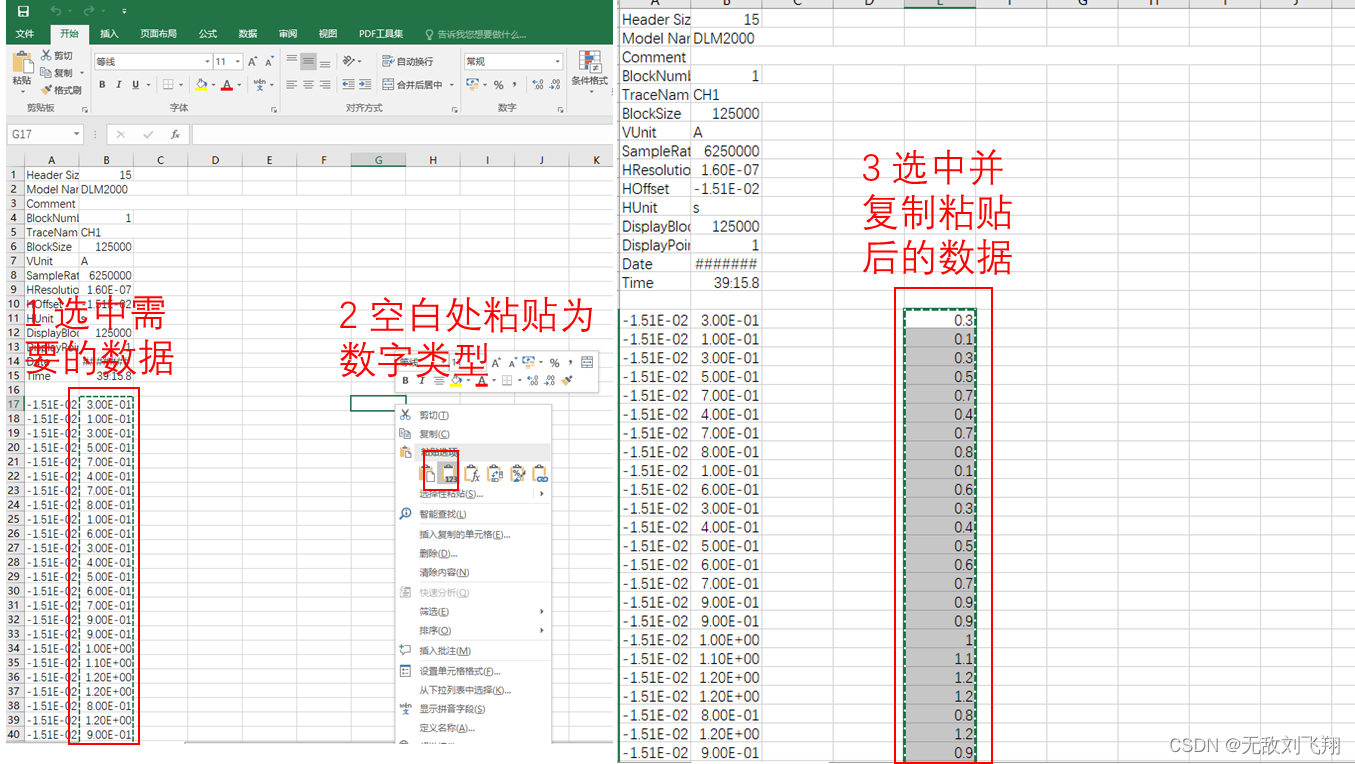Click the Cut (剪切) icon in clipboard group
The width and height of the screenshot is (1355, 764).
point(46,55)
